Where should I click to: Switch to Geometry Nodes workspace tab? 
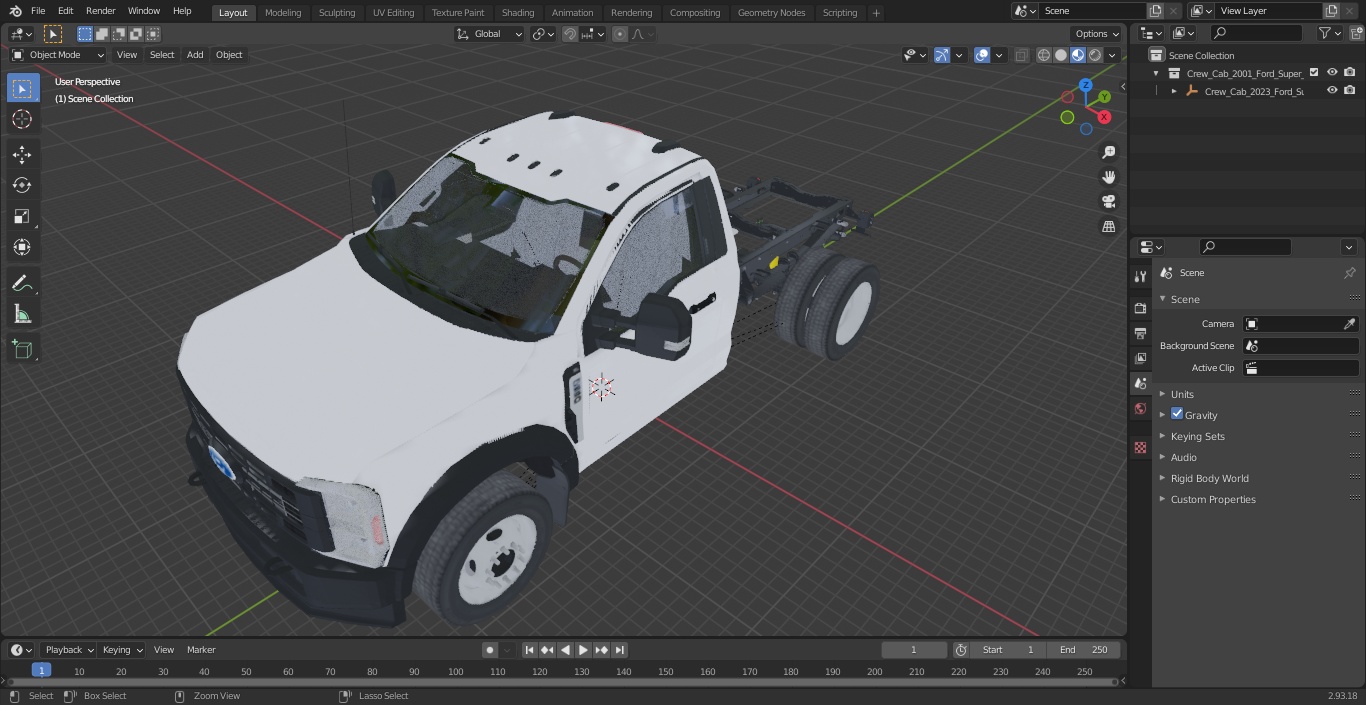[771, 12]
